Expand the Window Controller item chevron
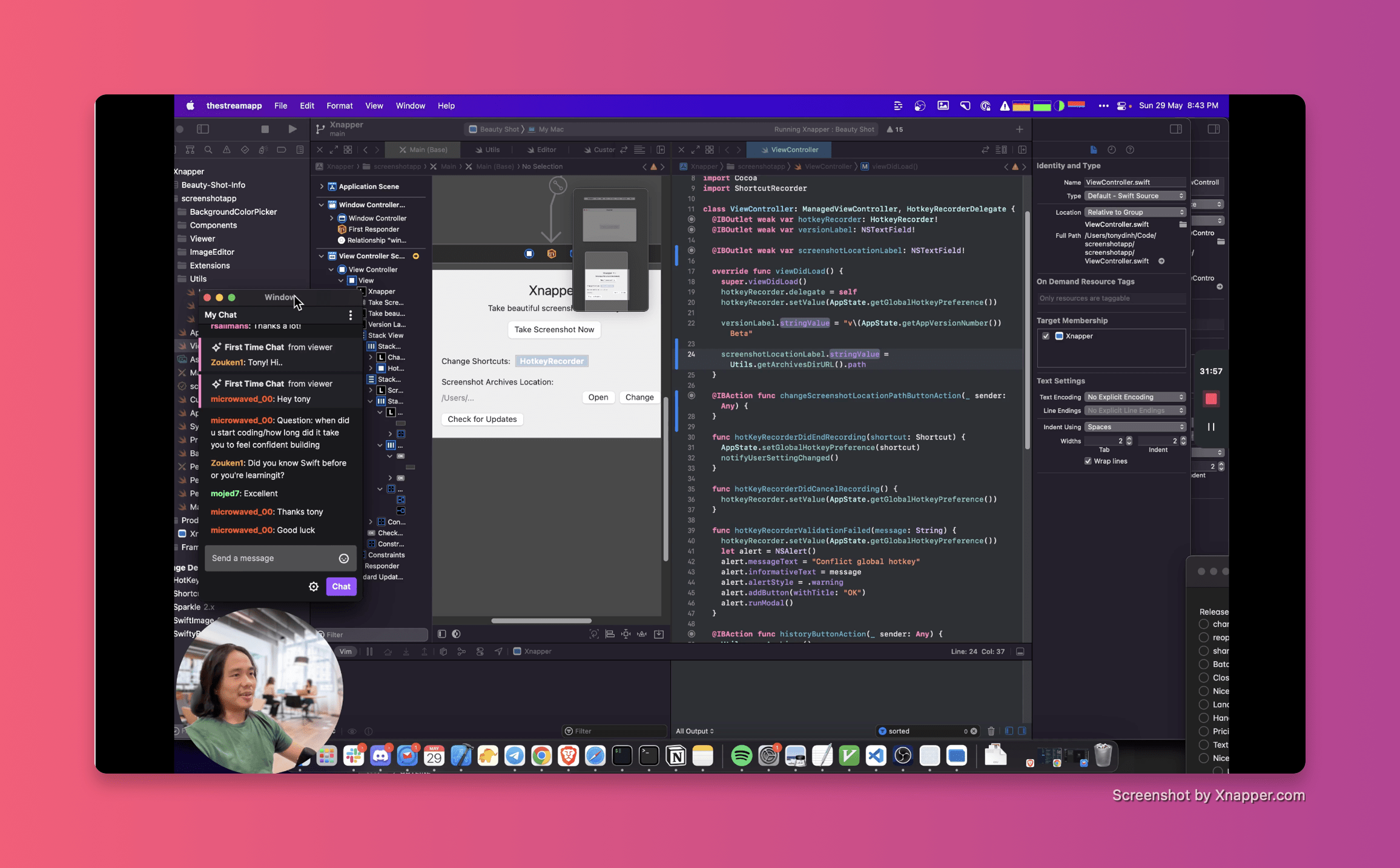 point(331,218)
